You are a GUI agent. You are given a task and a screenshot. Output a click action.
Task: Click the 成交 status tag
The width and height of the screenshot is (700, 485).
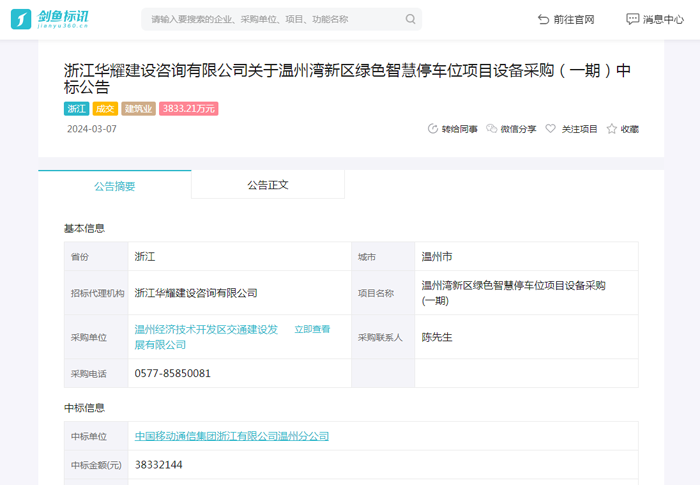105,109
